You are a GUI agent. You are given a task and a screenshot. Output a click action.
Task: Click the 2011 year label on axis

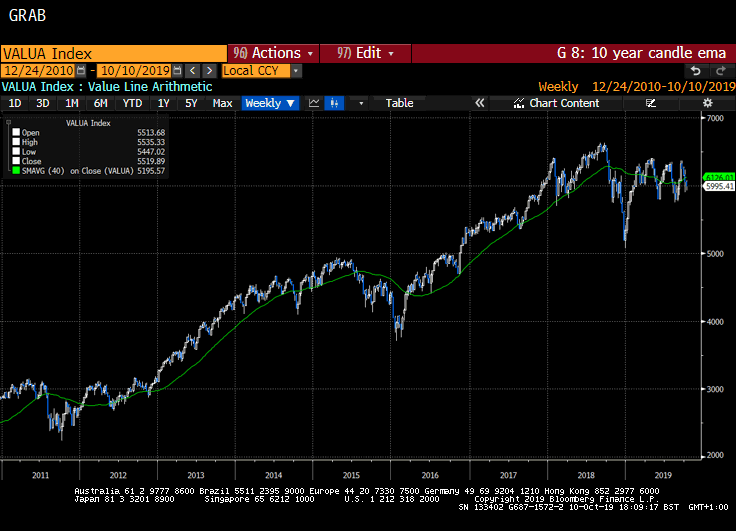click(x=40, y=475)
